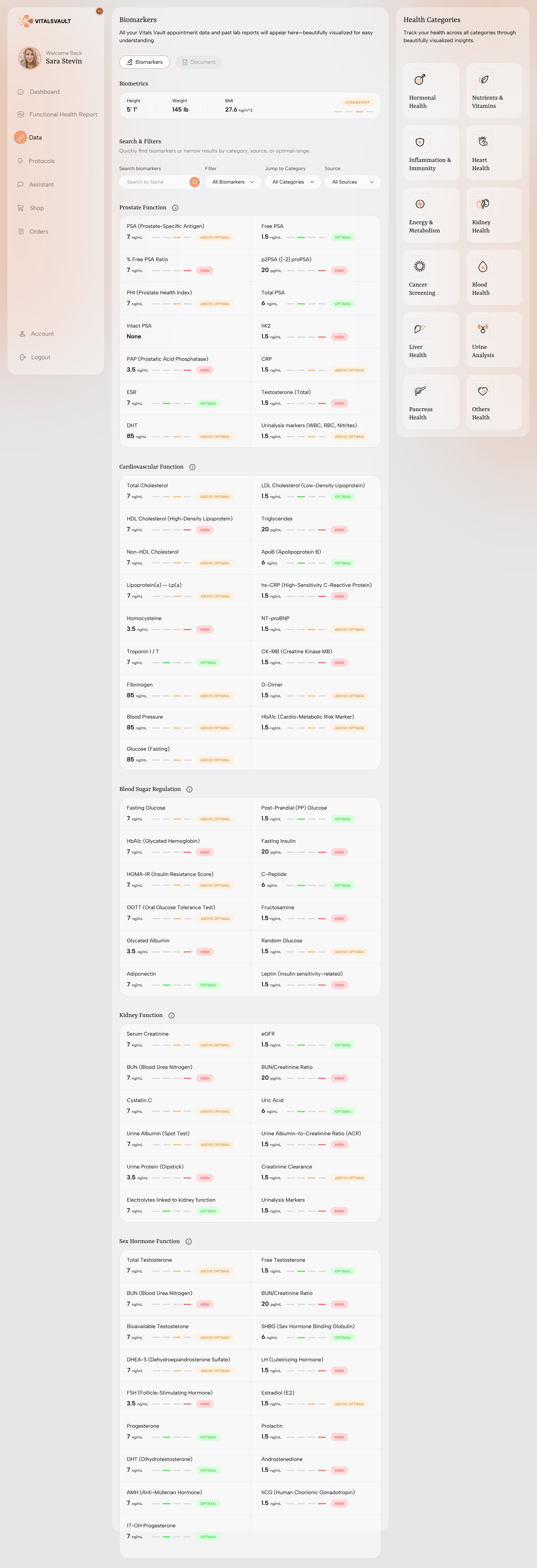537x1568 pixels.
Task: Open Urine Analysis category icon
Action: click(x=483, y=329)
